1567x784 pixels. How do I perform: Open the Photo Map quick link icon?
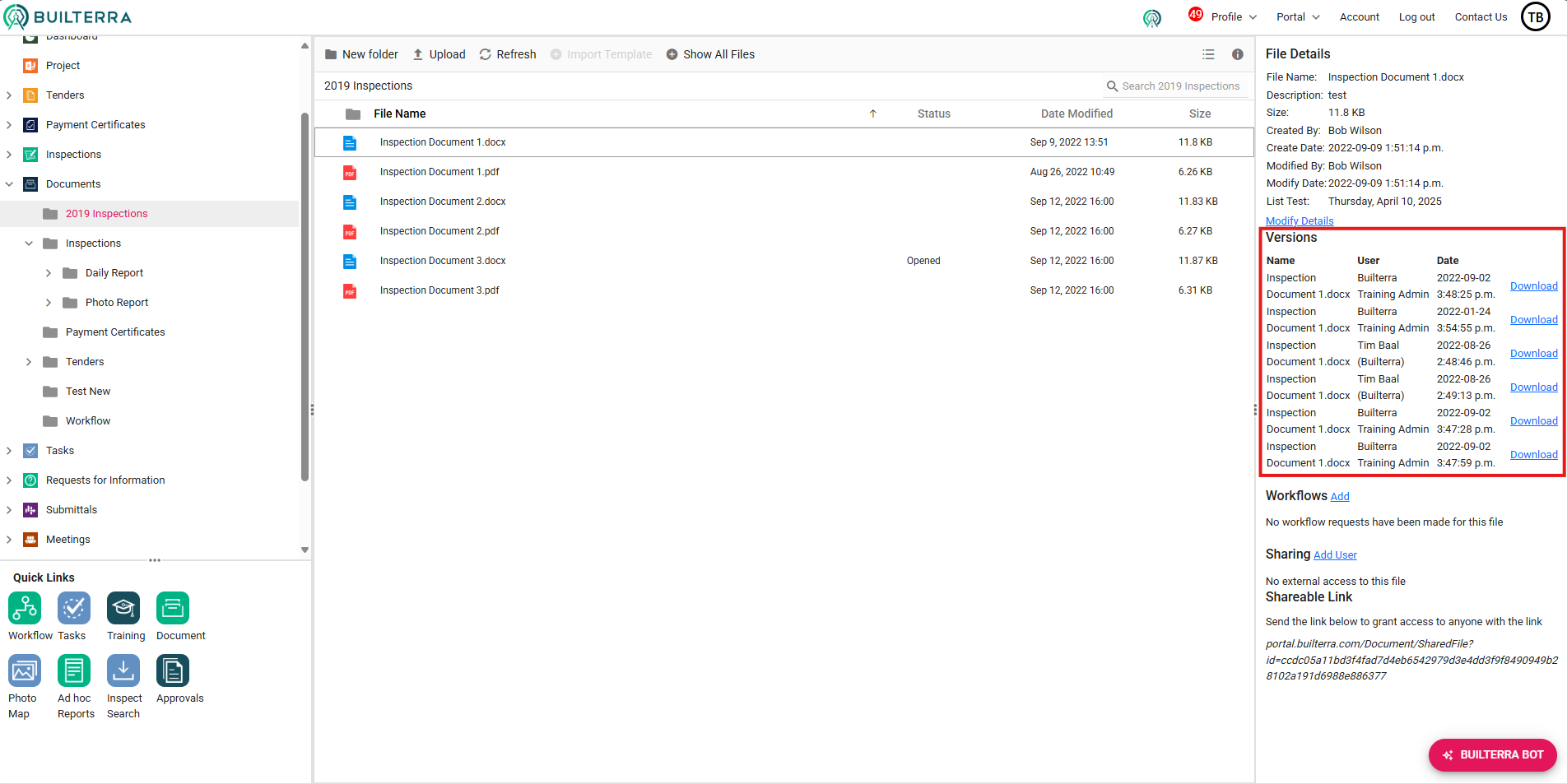tap(25, 670)
